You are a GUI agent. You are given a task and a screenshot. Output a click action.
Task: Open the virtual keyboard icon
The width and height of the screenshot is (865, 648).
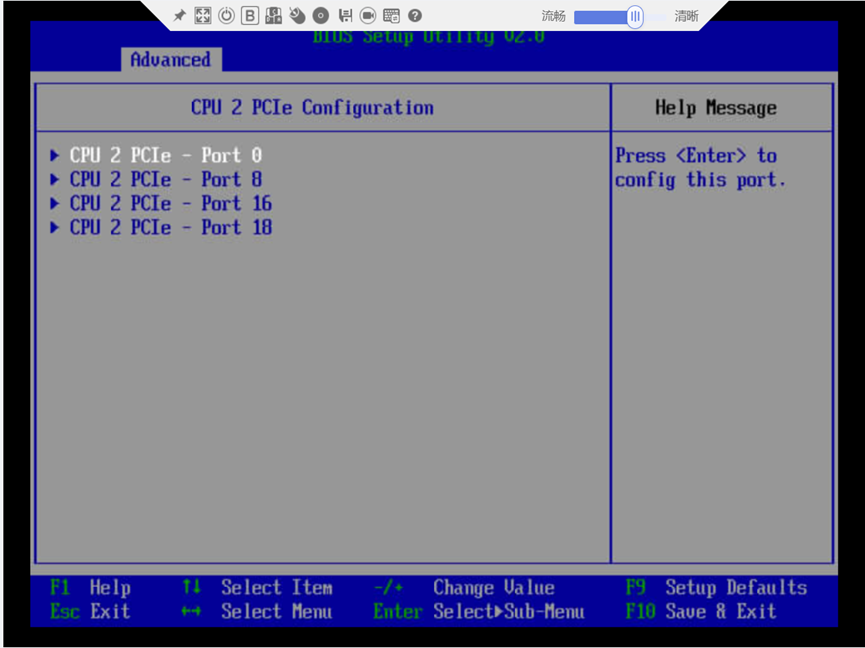pos(391,15)
